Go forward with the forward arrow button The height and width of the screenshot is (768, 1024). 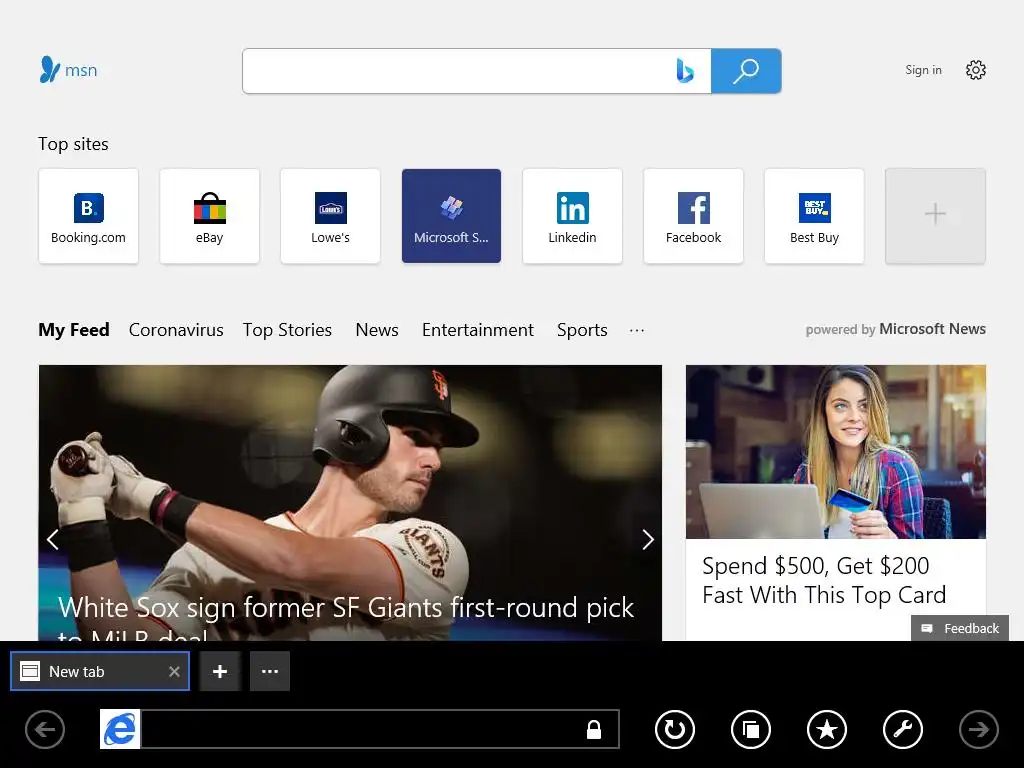click(978, 729)
